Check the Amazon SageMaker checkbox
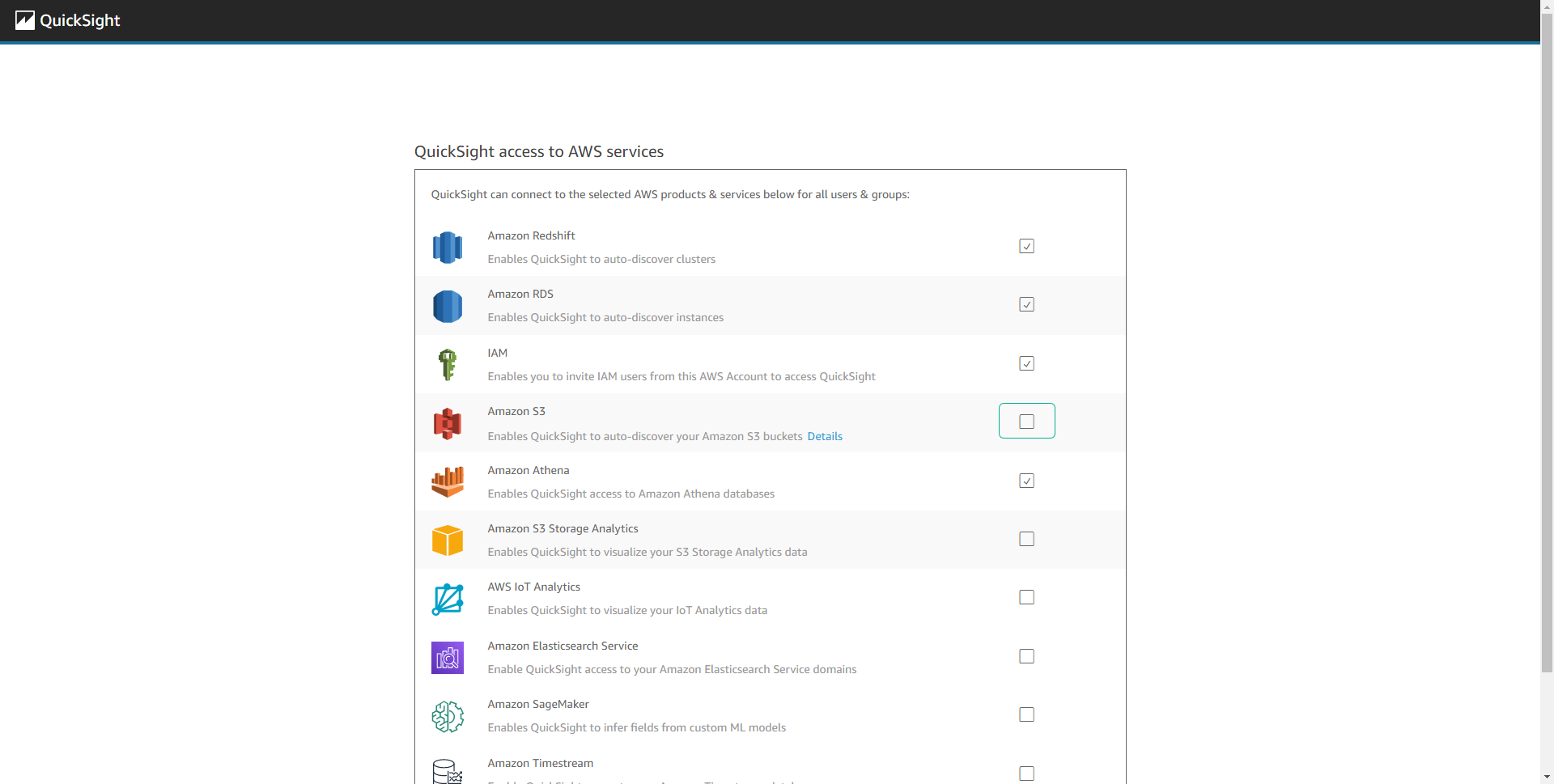 click(x=1026, y=714)
